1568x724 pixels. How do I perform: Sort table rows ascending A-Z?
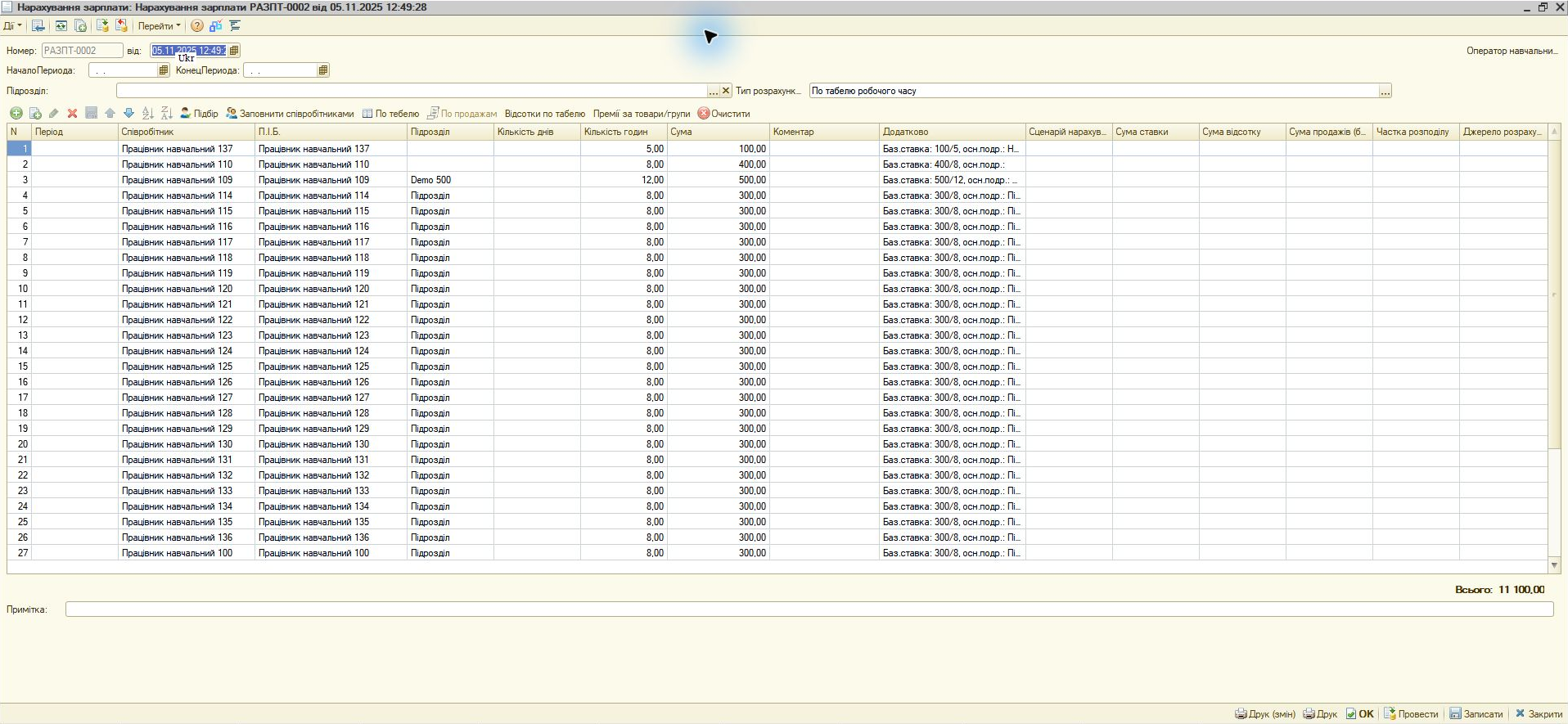pyautogui.click(x=147, y=114)
